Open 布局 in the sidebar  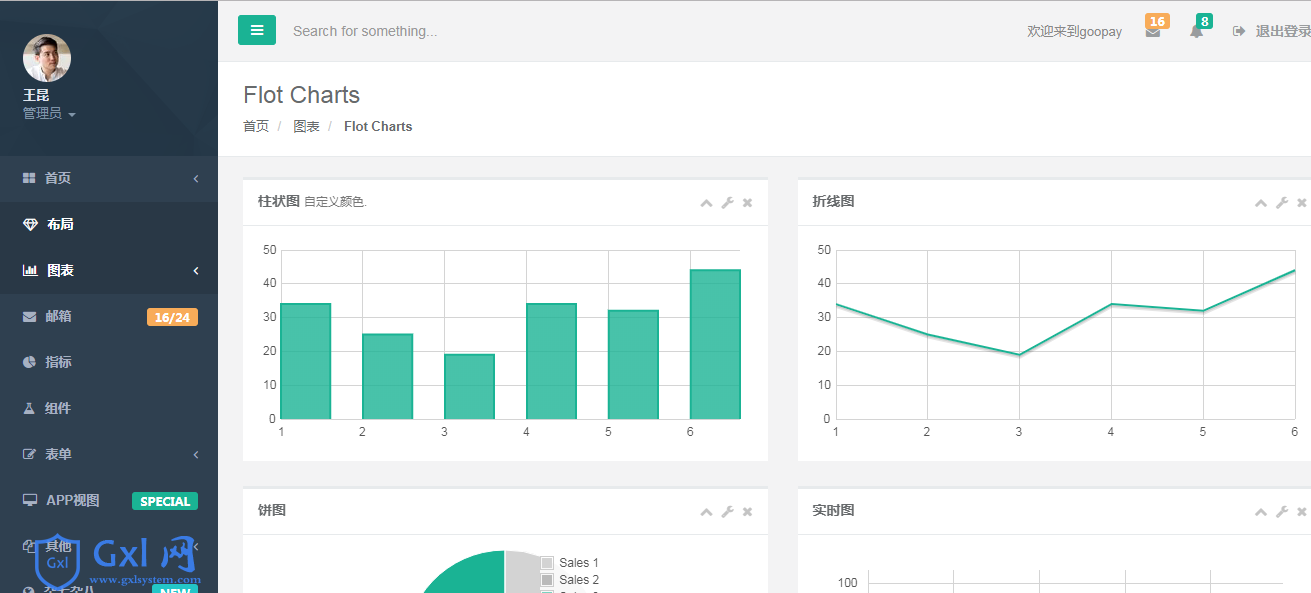point(60,224)
